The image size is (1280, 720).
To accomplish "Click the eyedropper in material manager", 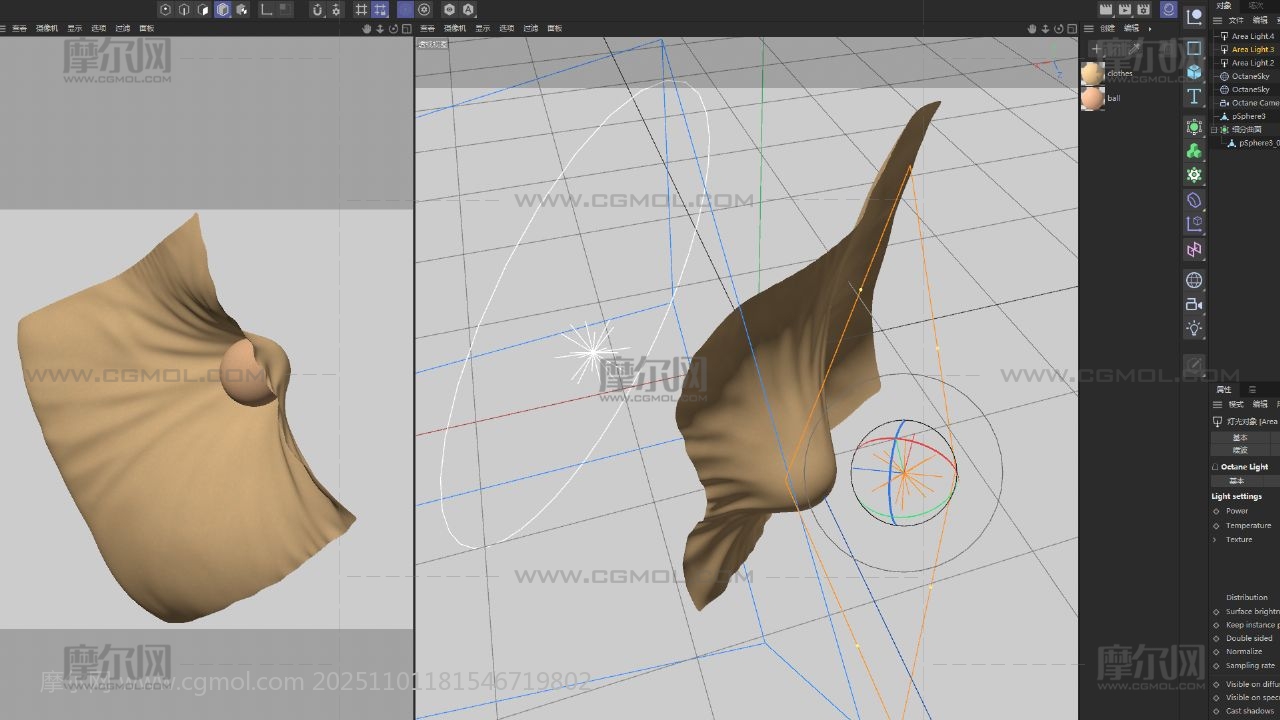I will tap(1134, 48).
